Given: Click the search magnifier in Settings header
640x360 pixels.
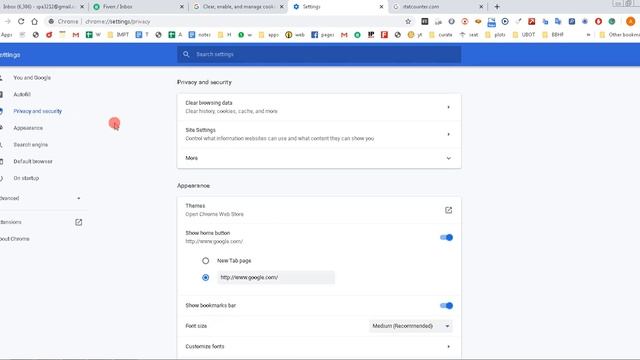Looking at the screenshot, I should (186, 54).
